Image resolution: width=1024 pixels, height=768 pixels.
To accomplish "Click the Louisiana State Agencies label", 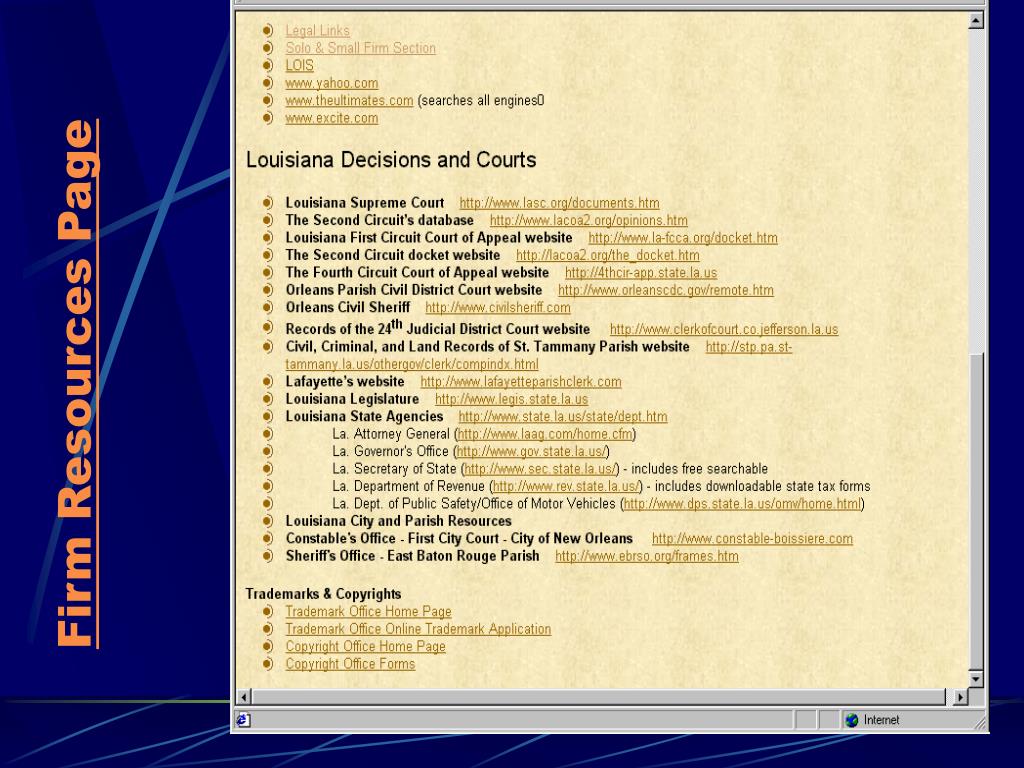I will coord(364,417).
